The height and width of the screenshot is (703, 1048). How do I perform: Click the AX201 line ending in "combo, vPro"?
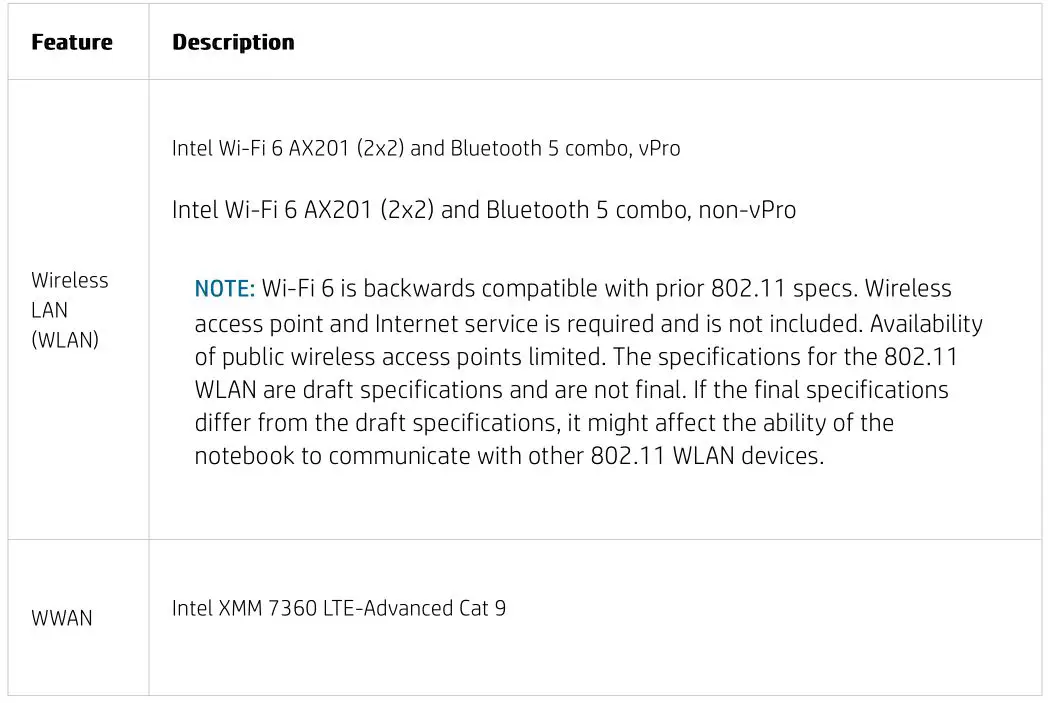tap(426, 149)
